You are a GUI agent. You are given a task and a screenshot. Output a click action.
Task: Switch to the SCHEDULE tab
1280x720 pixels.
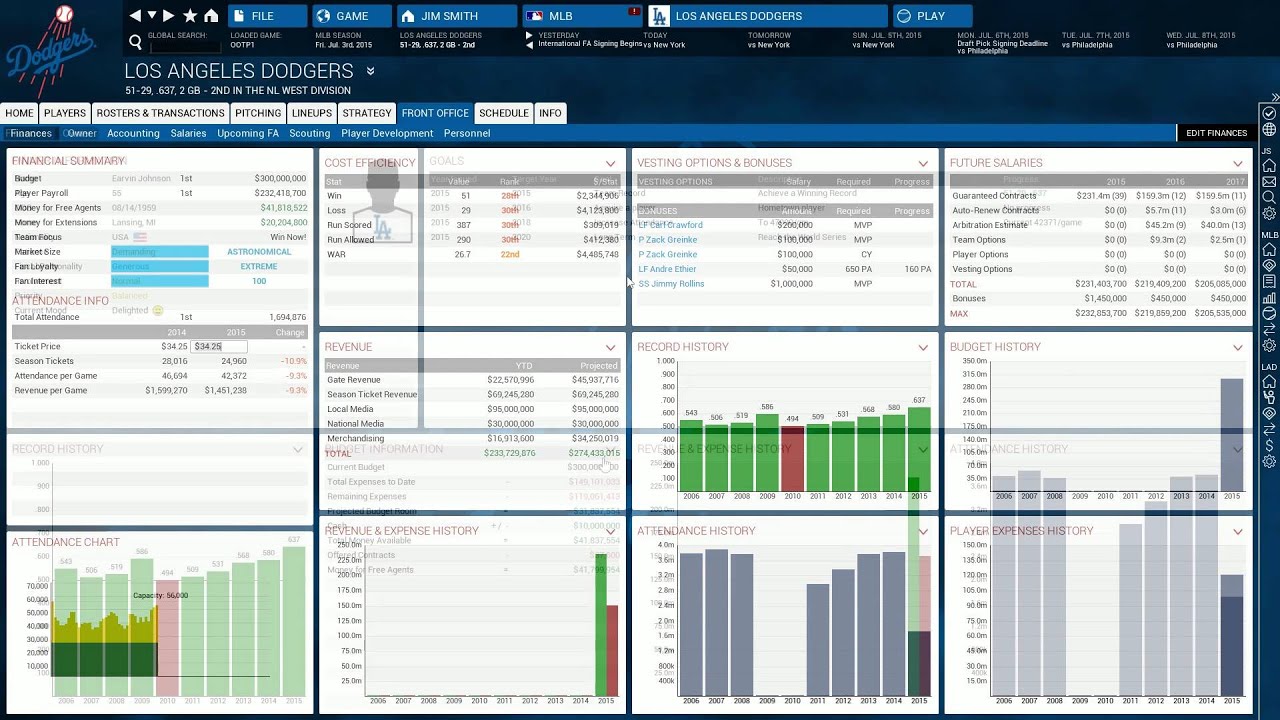(x=504, y=113)
